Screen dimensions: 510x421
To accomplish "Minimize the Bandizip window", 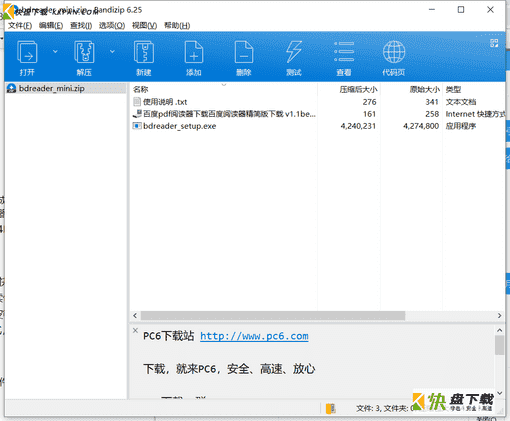I will pos(432,10).
